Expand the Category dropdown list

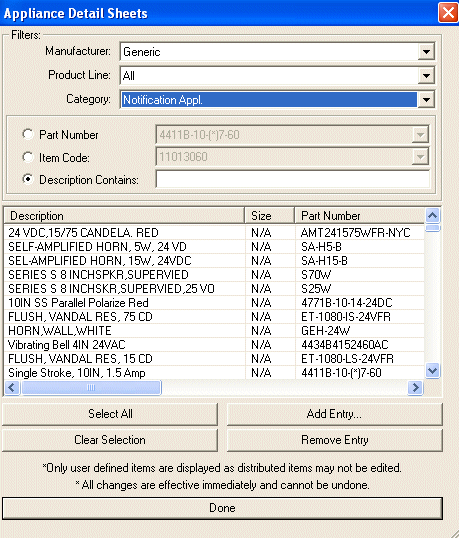tap(426, 100)
